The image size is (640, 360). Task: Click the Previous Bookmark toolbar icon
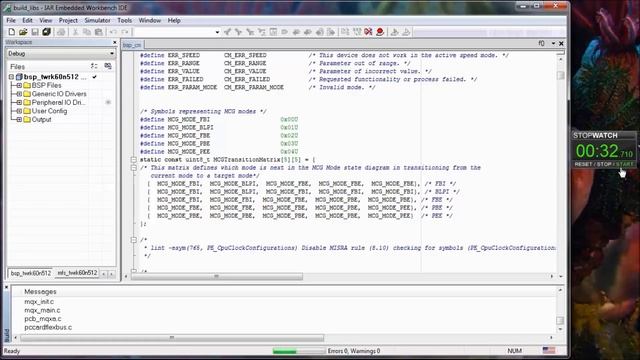296,32
